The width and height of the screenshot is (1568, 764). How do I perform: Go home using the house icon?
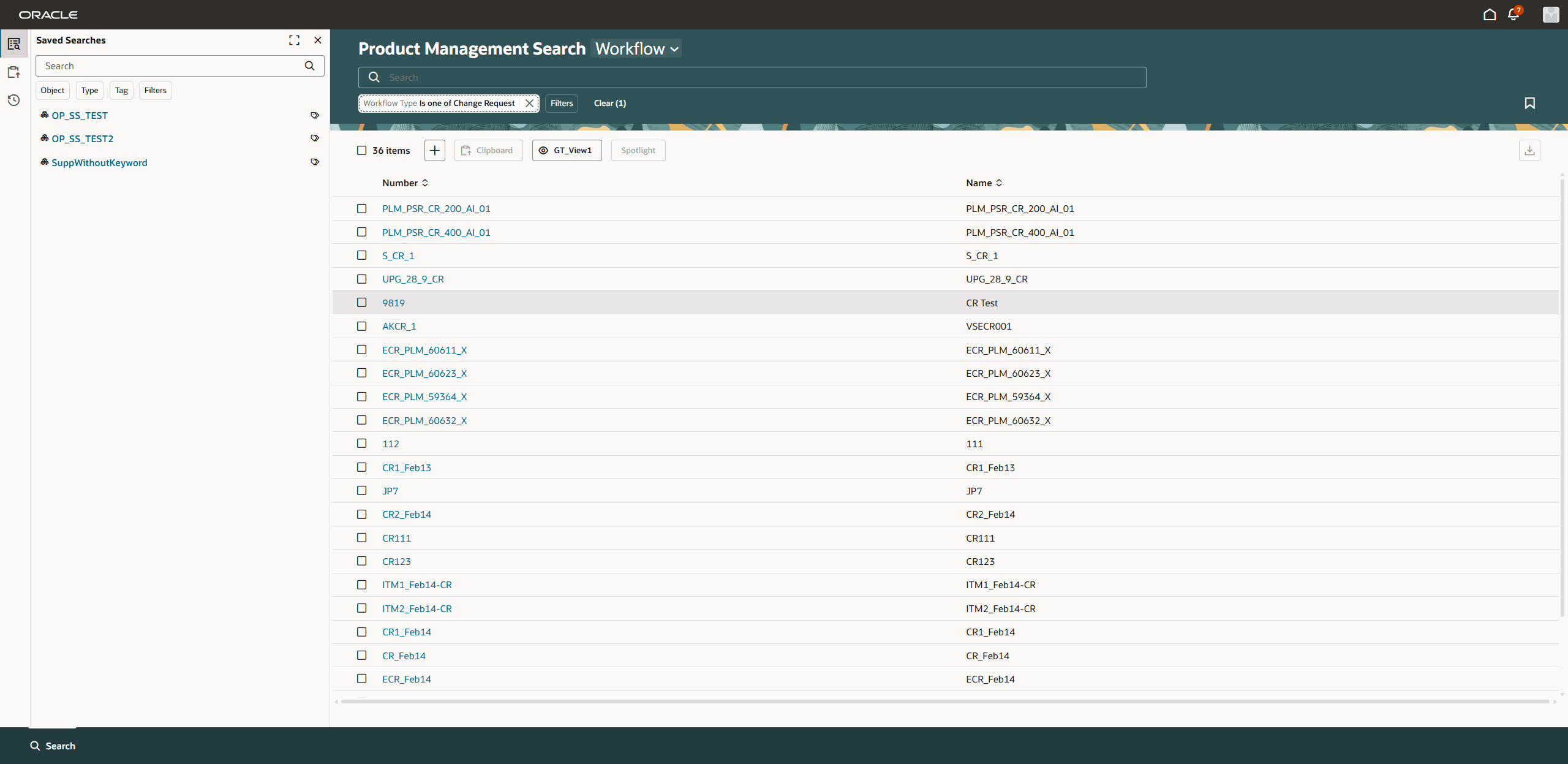(x=1490, y=14)
